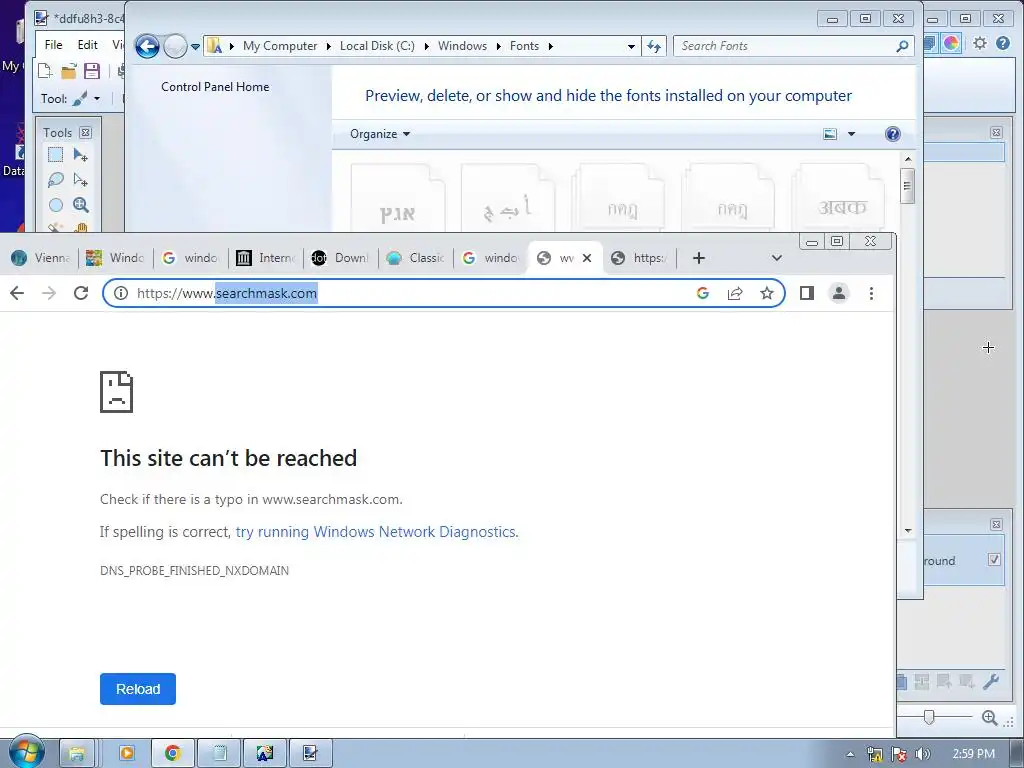This screenshot has height=768, width=1024.
Task: Click the My Computer breadcrumb
Action: (280, 46)
